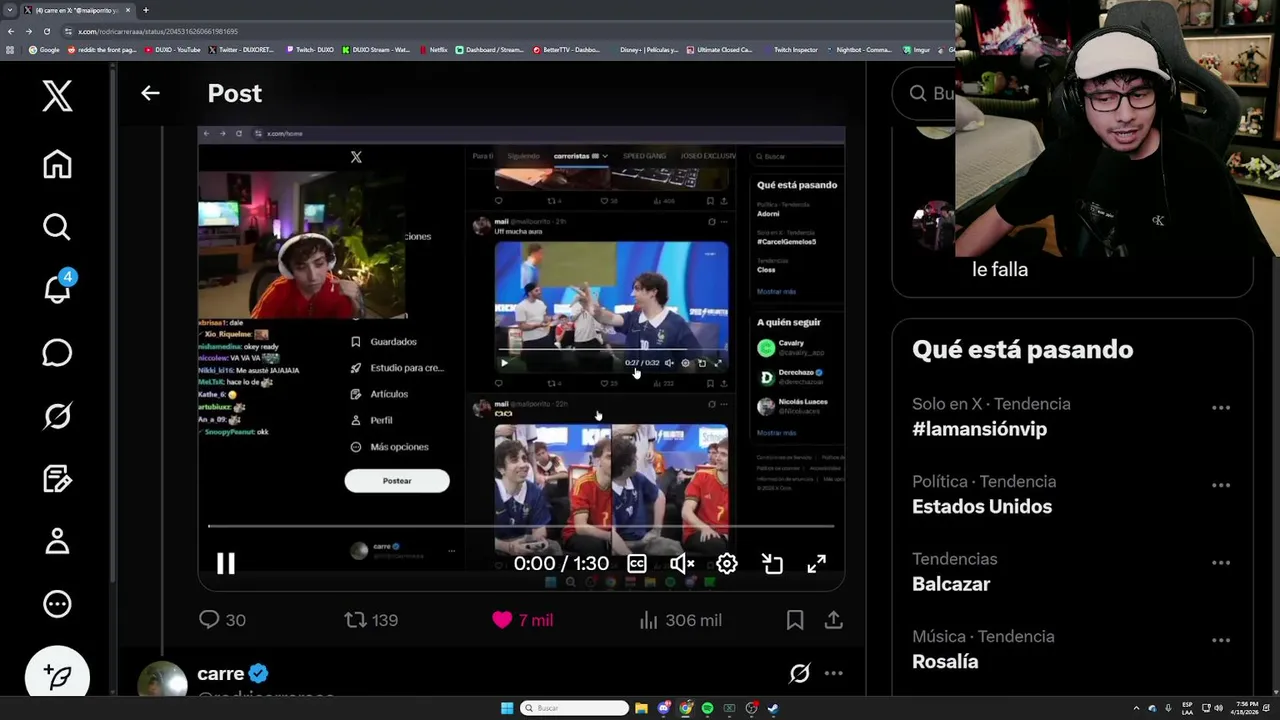Open options for Estados Unidos trend

point(1220,485)
